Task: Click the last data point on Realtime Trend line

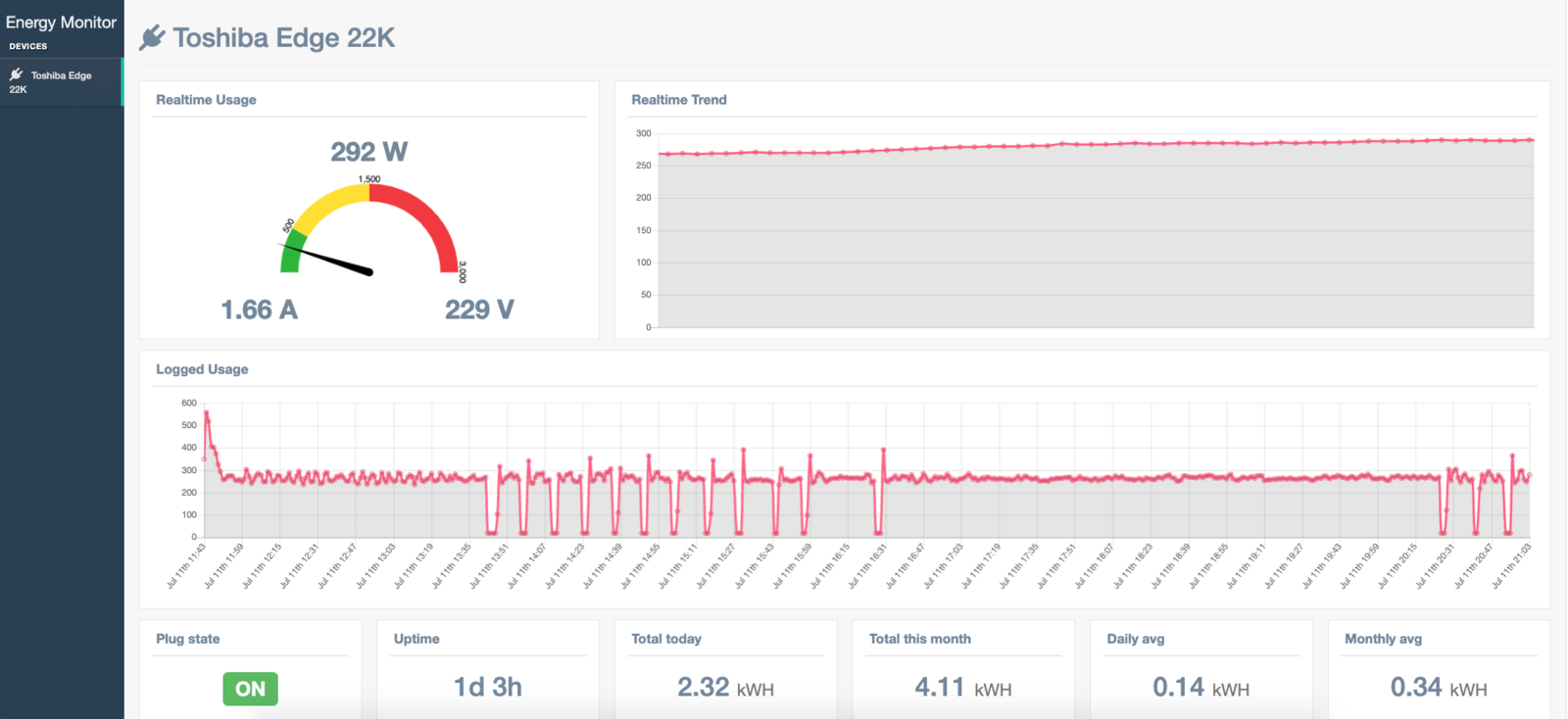Action: point(1531,140)
